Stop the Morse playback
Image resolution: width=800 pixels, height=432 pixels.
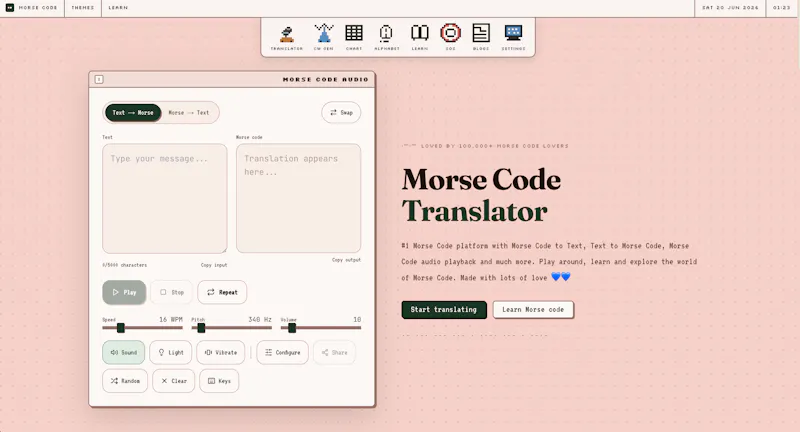click(171, 292)
